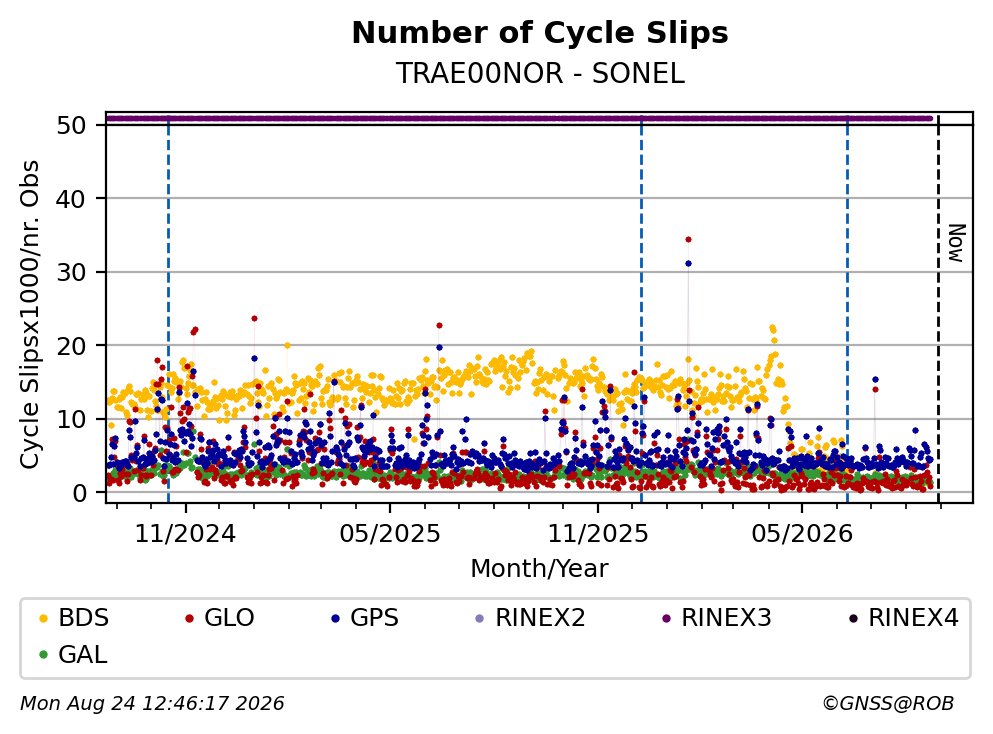Select the RINEX4 legend label
The image size is (993, 734).
[x=913, y=618]
